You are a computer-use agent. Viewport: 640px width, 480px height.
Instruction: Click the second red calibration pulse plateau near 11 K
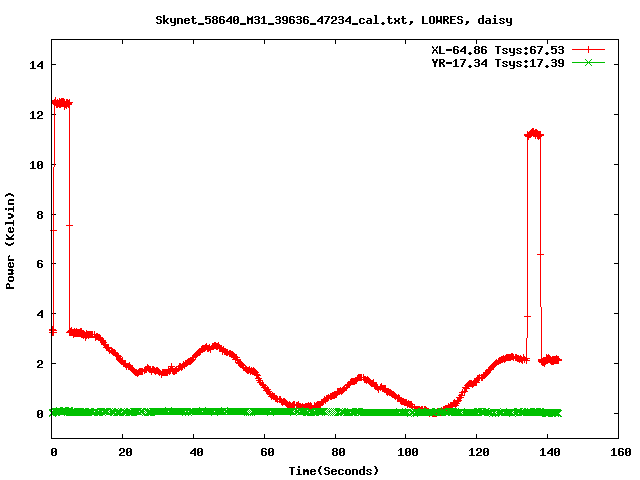coord(534,134)
